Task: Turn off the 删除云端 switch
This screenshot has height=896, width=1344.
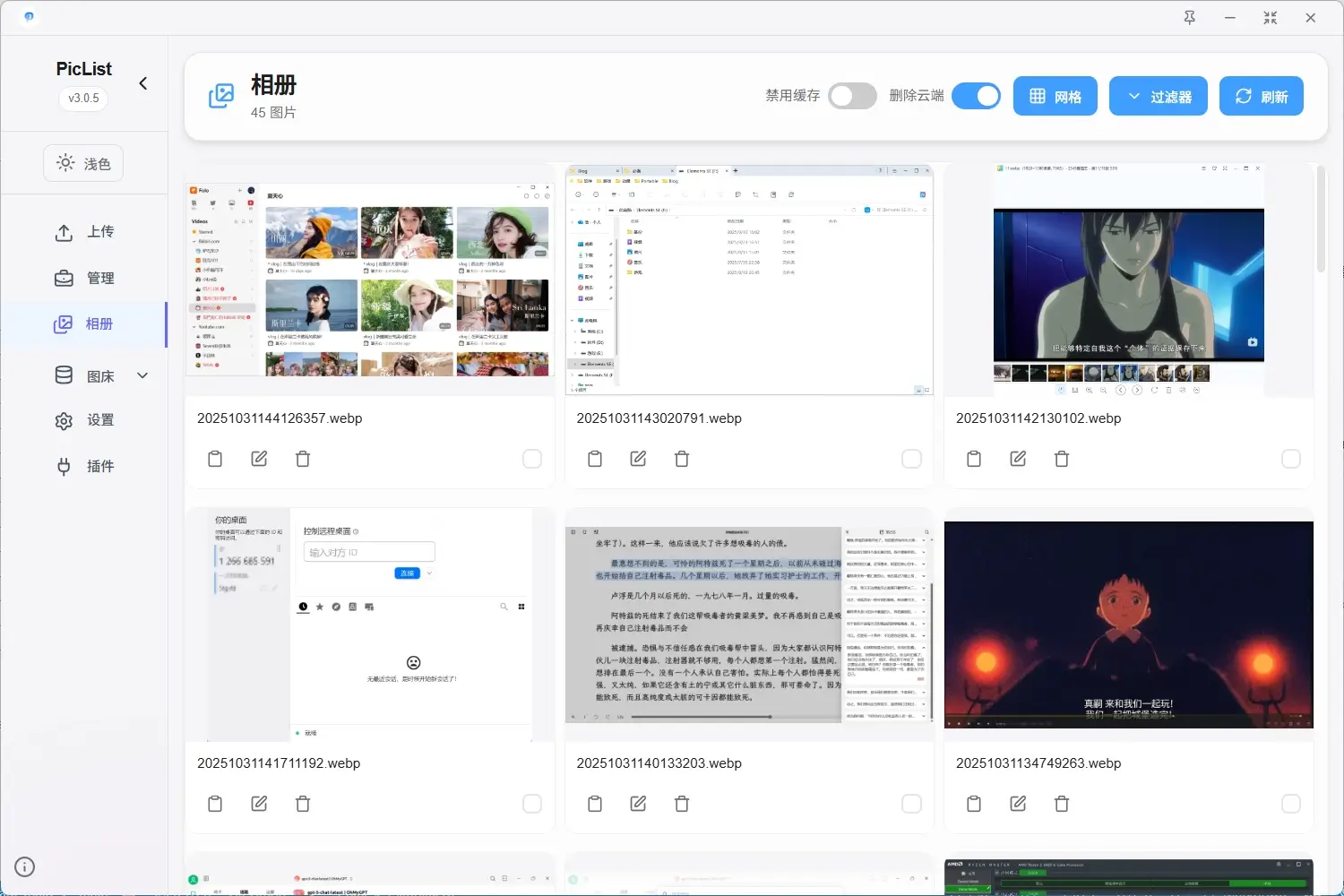Action: [976, 96]
